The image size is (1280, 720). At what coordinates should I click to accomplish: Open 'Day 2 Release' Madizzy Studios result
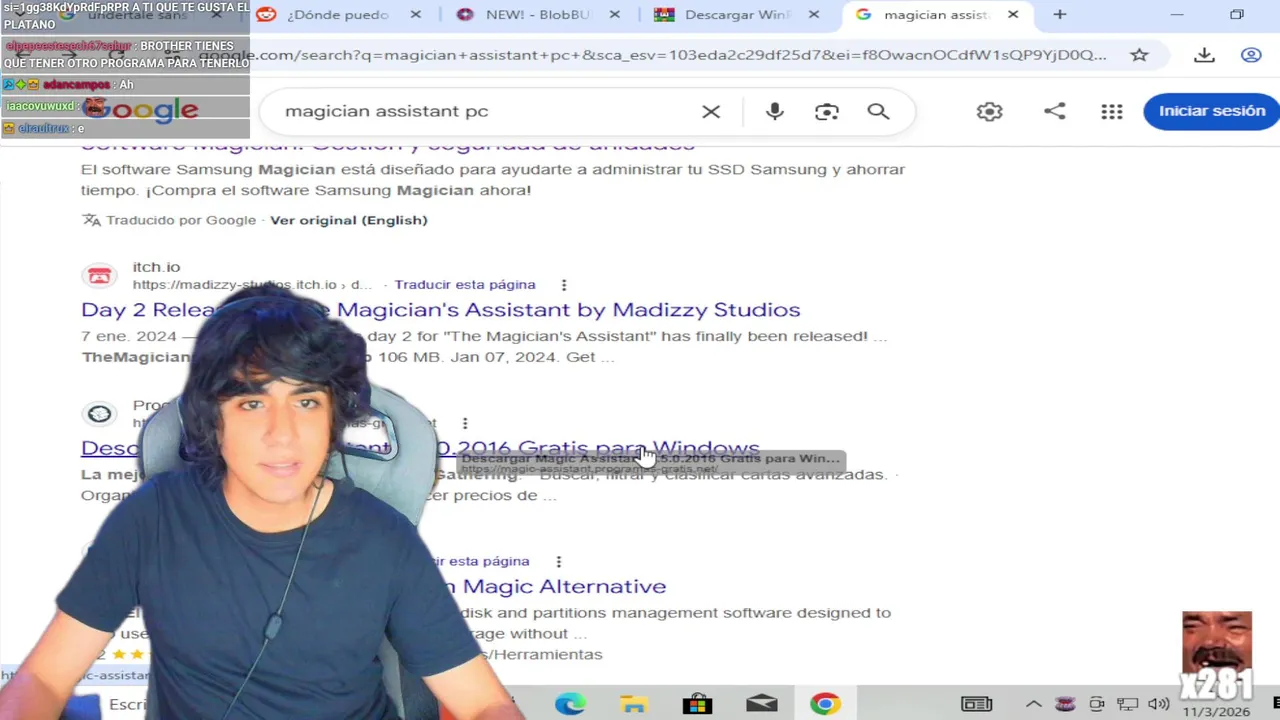[441, 310]
